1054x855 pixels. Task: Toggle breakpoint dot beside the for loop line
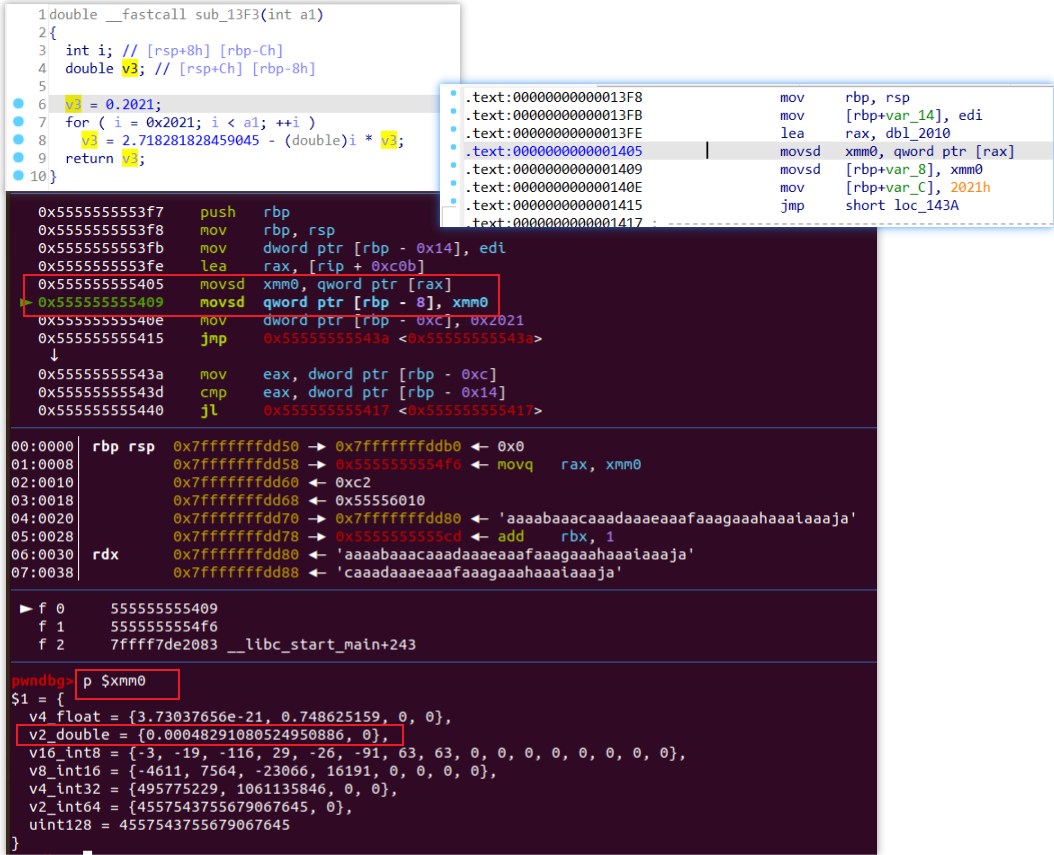click(x=19, y=122)
